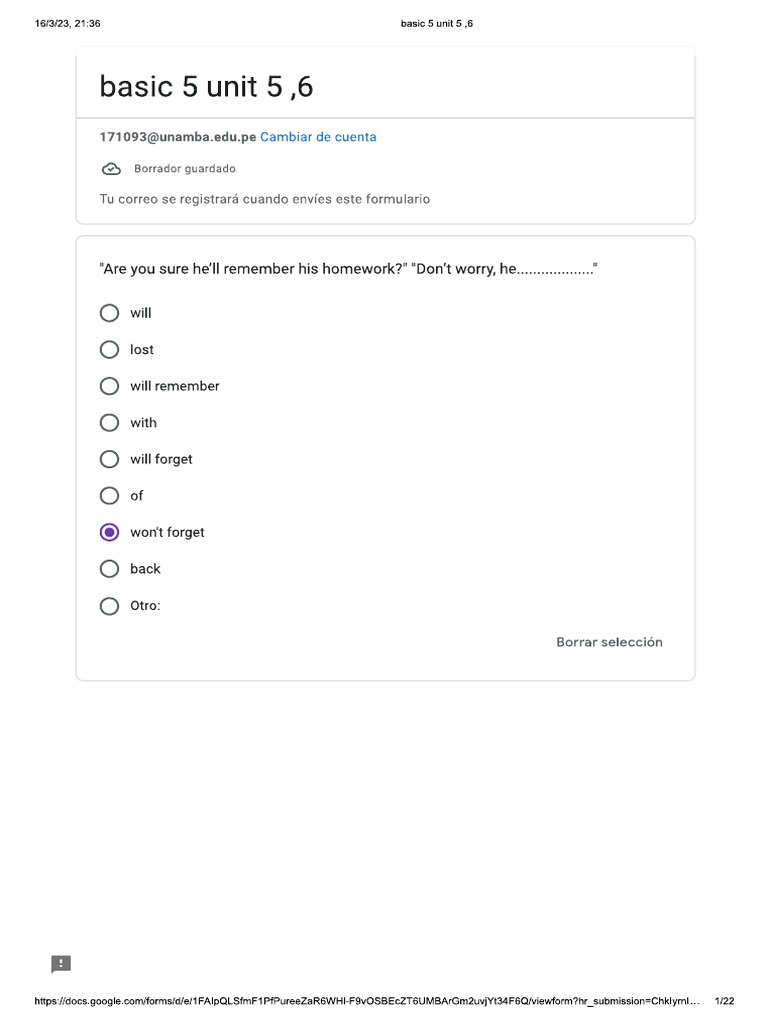This screenshot has width=768, height=1024.
Task: Select the "Otro:" radio option
Action: pos(110,606)
